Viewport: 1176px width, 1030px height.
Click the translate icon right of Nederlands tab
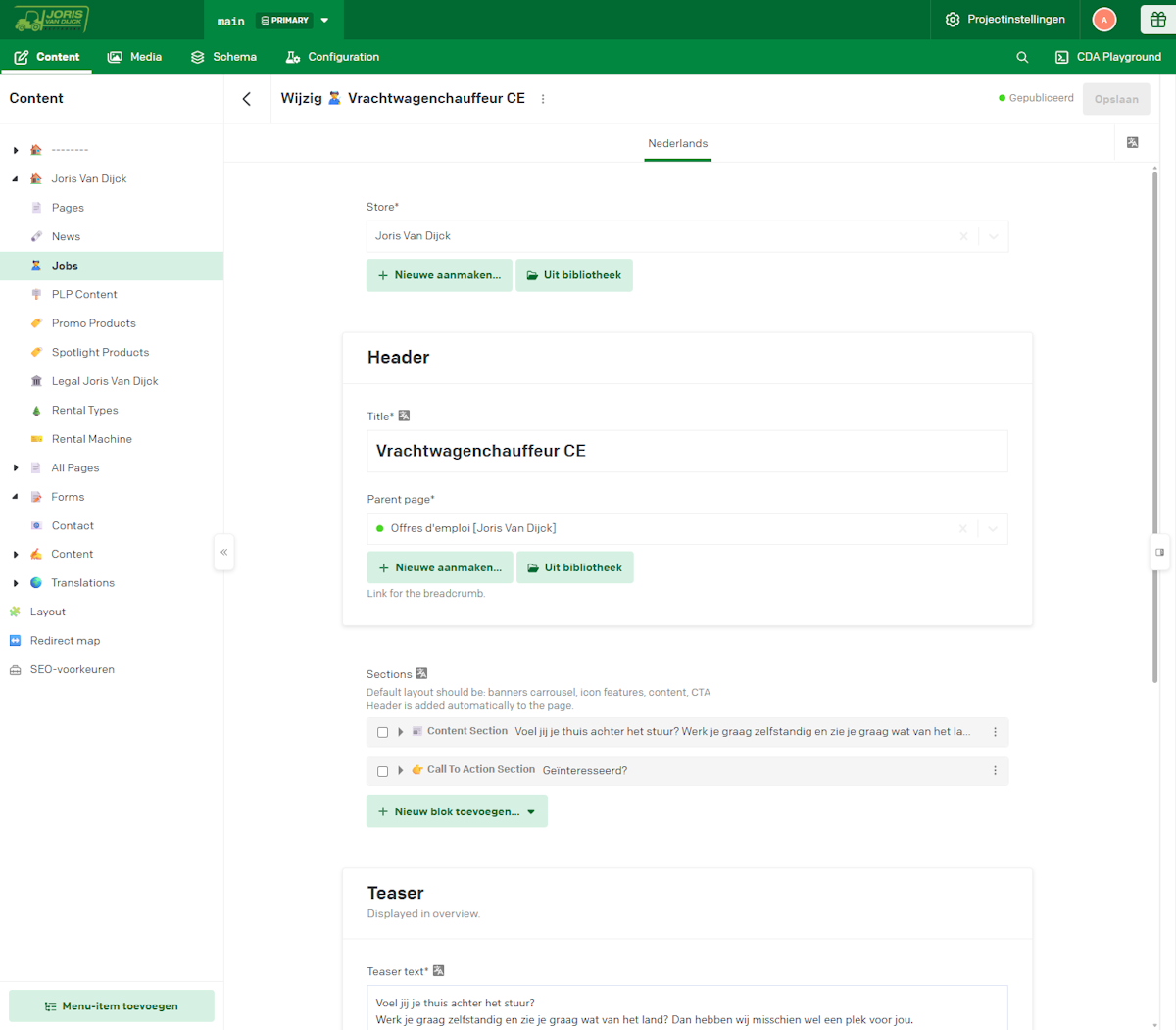click(x=1132, y=143)
